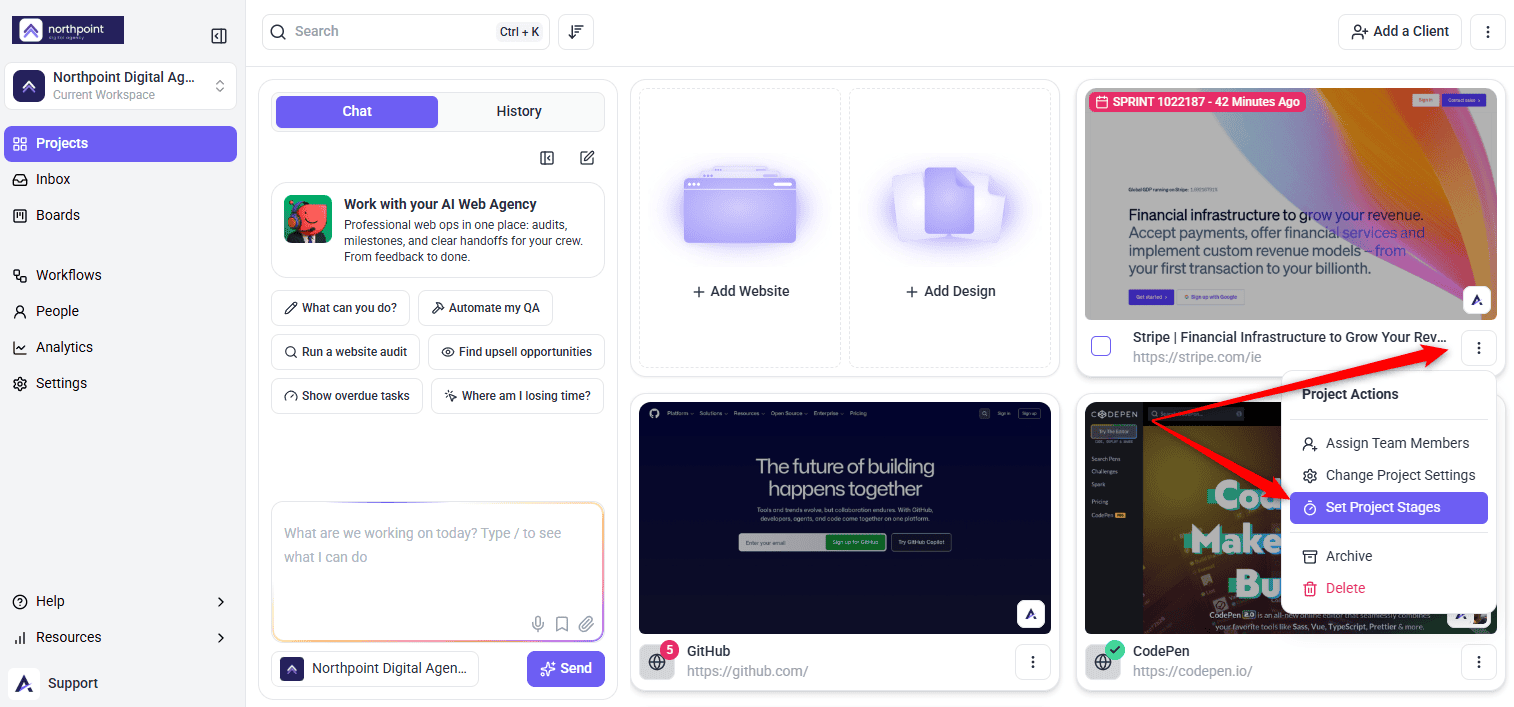Click the attachment paperclip icon in chat input
Image resolution: width=1514 pixels, height=707 pixels.
586,624
